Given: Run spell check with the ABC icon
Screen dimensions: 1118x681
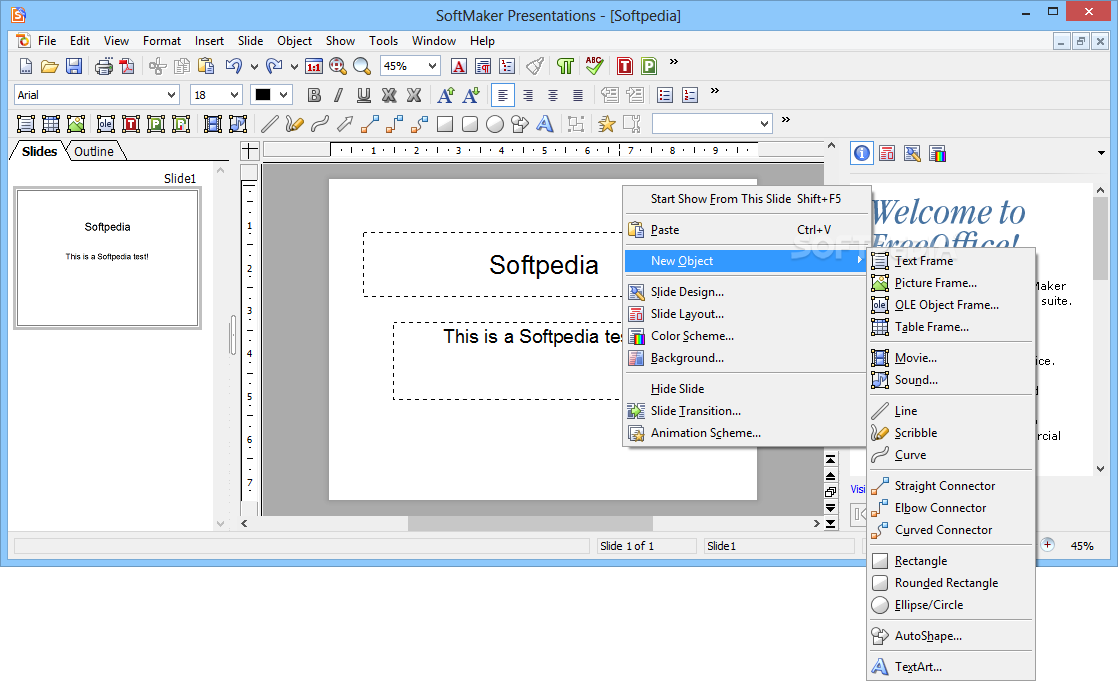Looking at the screenshot, I should coord(594,66).
